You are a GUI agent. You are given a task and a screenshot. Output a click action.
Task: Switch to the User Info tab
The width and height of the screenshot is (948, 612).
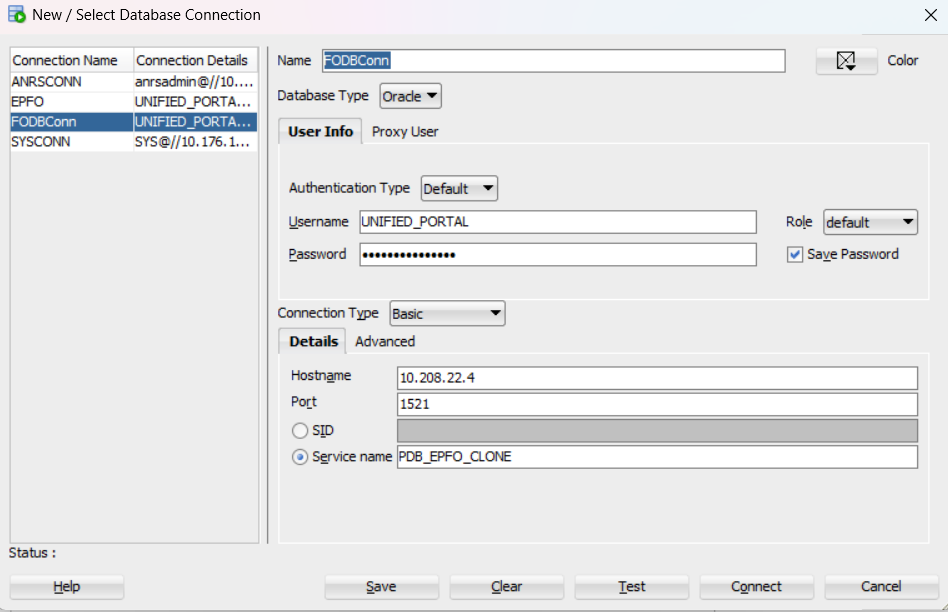320,131
